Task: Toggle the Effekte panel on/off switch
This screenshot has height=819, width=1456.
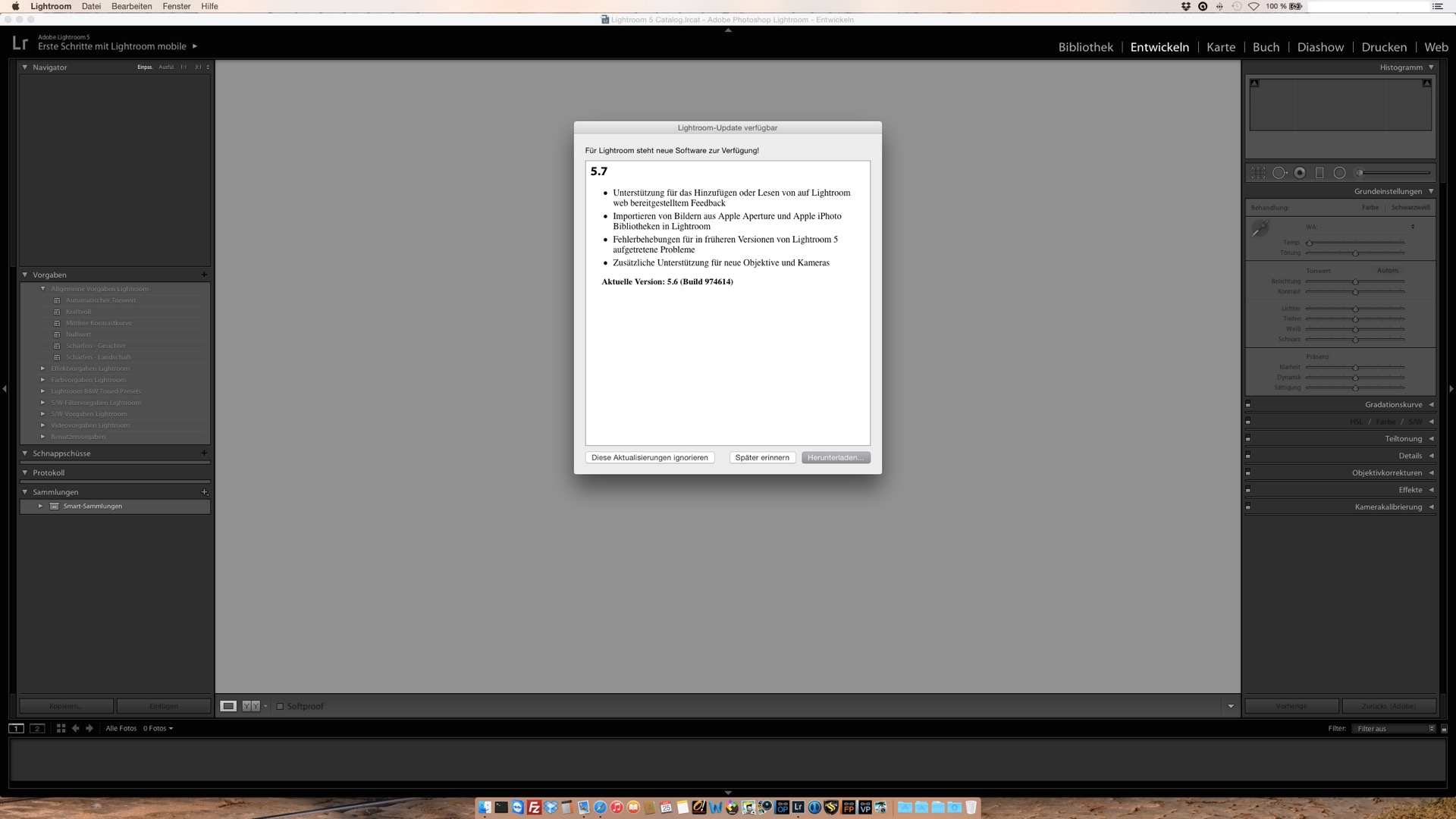Action: tap(1248, 490)
